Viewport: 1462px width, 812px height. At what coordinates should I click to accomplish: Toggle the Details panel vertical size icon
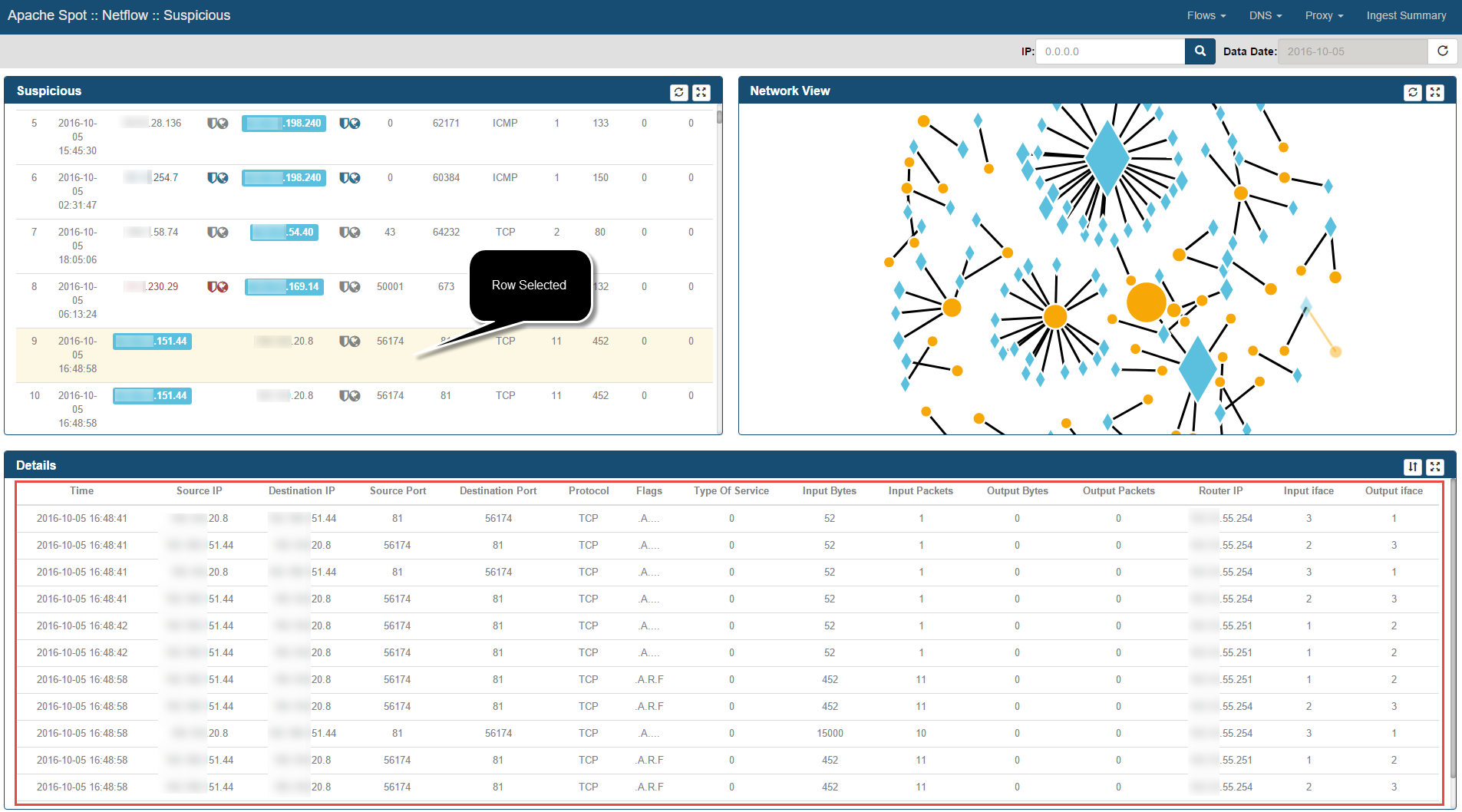click(x=1412, y=467)
